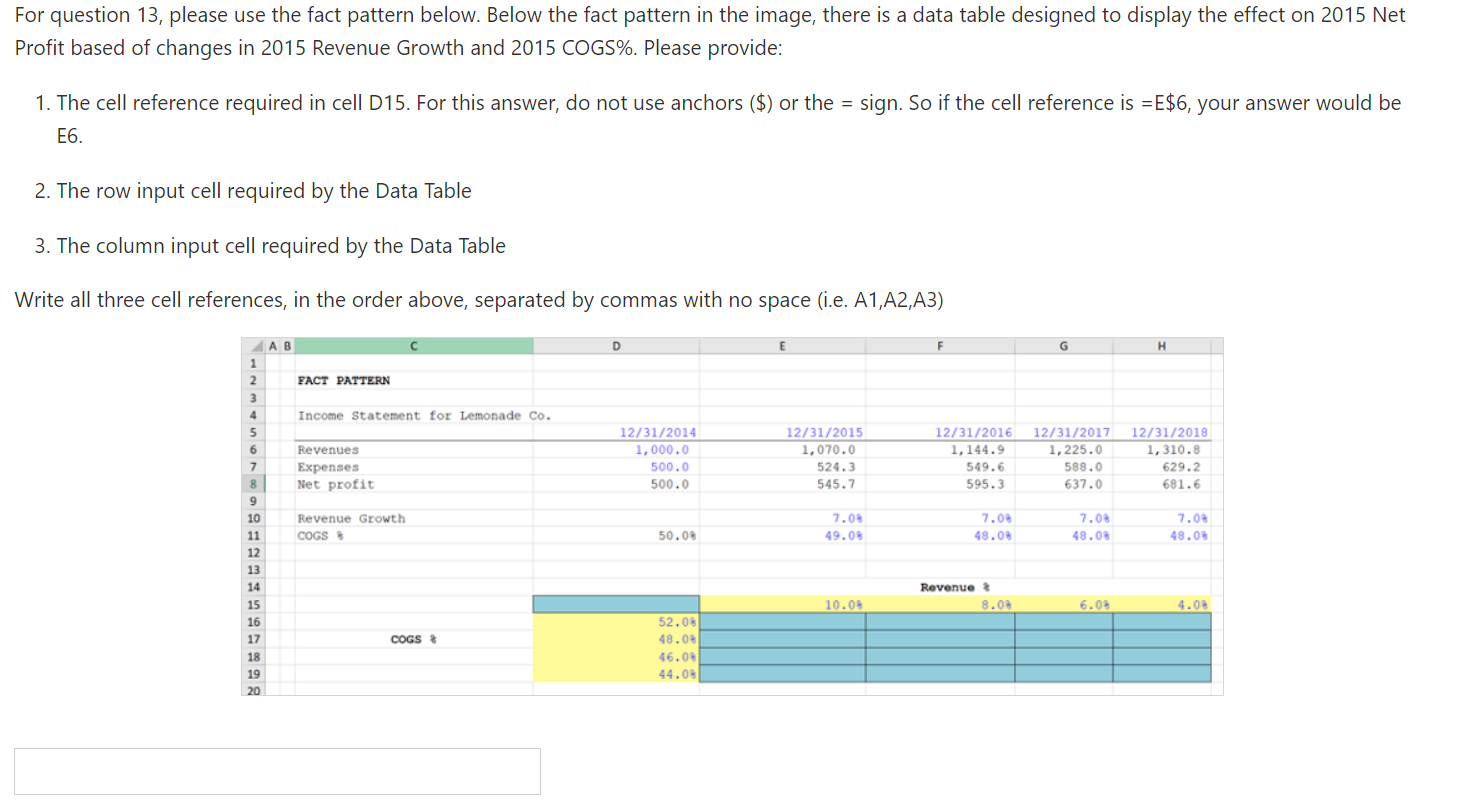The width and height of the screenshot is (1477, 807).
Task: Select the 50.0% COGS value
Action: pyautogui.click(x=678, y=535)
